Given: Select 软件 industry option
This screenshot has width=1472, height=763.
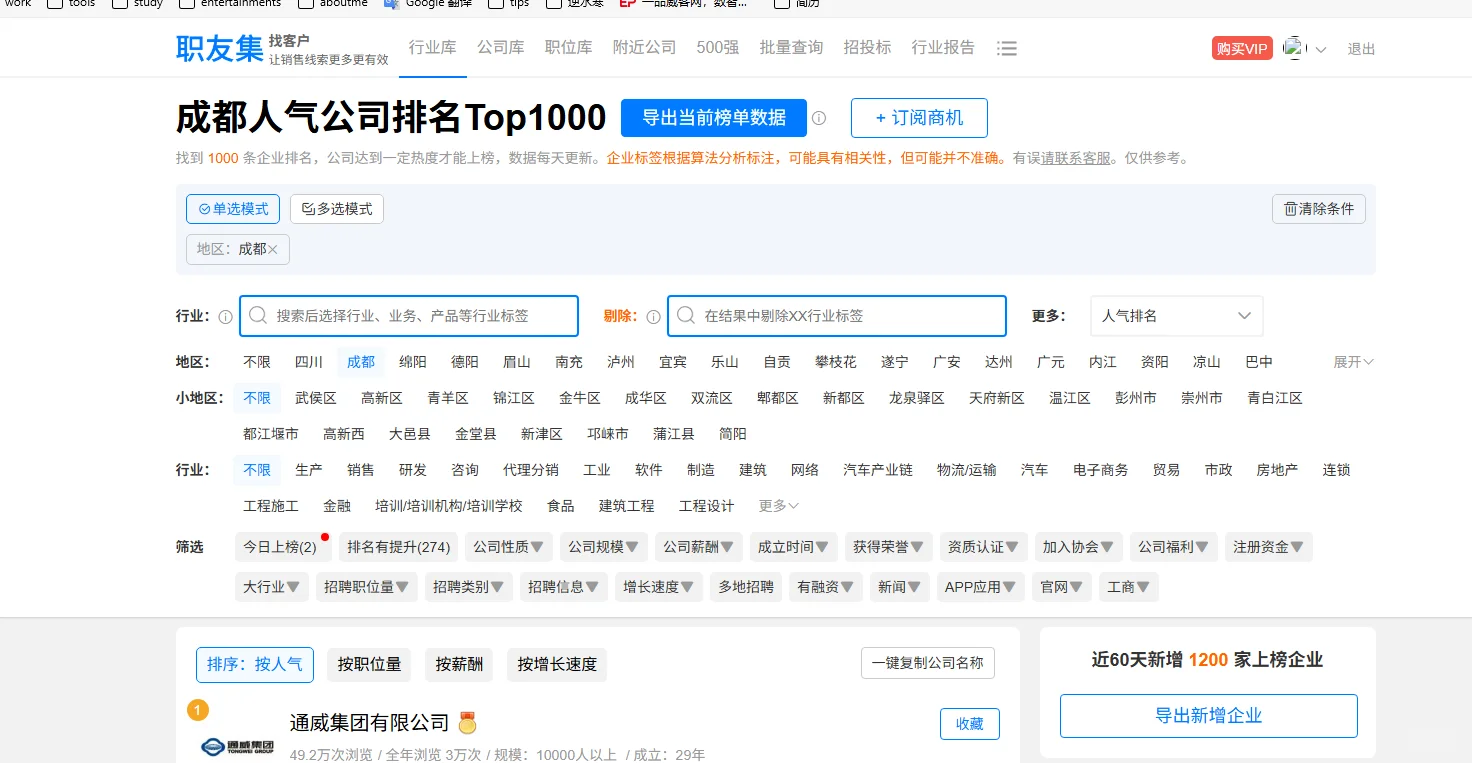Looking at the screenshot, I should click(649, 470).
